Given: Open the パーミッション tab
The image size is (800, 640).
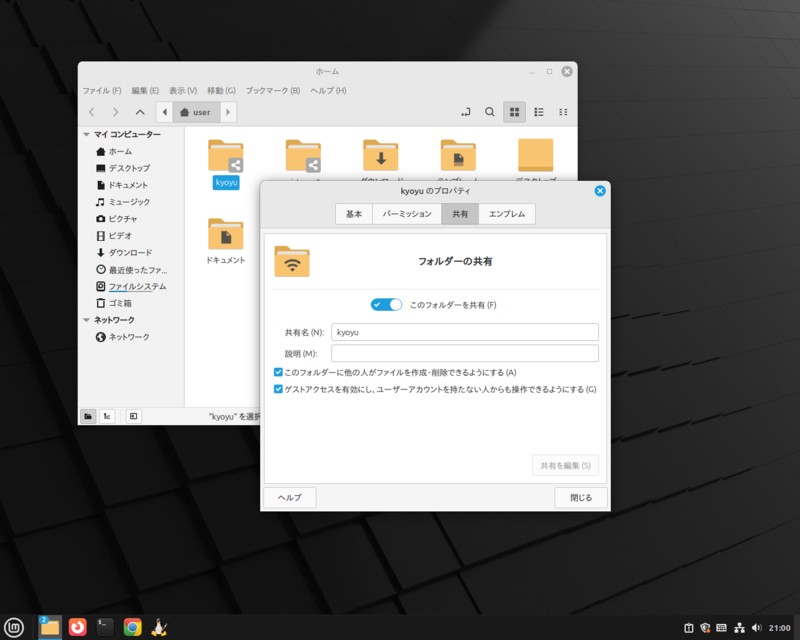Looking at the screenshot, I should pyautogui.click(x=406, y=214).
